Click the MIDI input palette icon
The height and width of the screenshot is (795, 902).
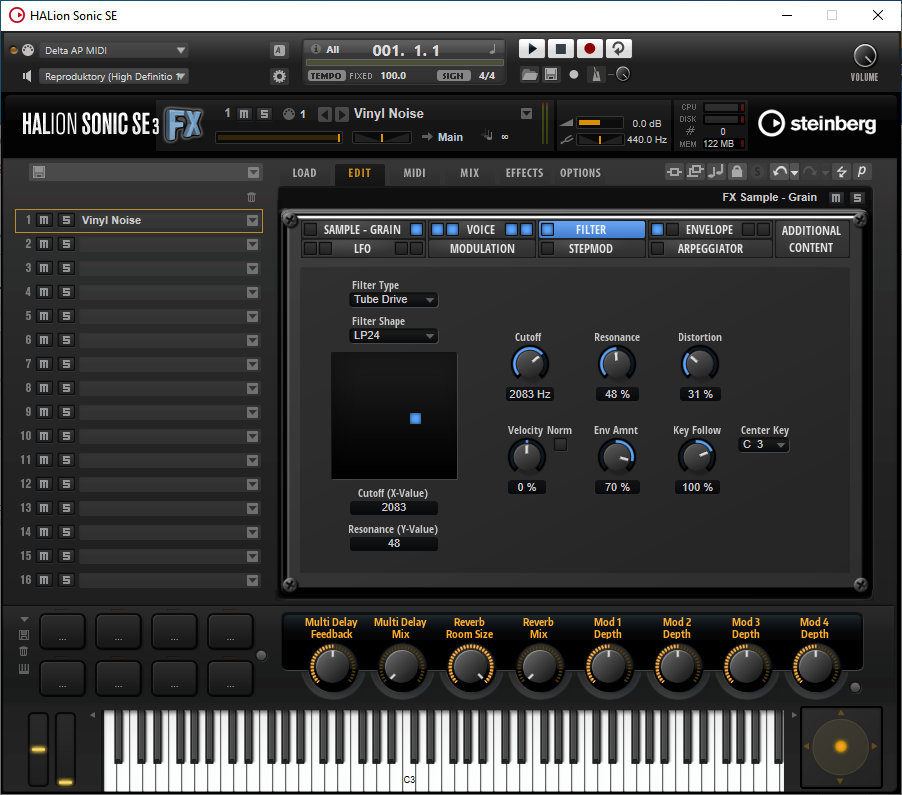coord(28,50)
